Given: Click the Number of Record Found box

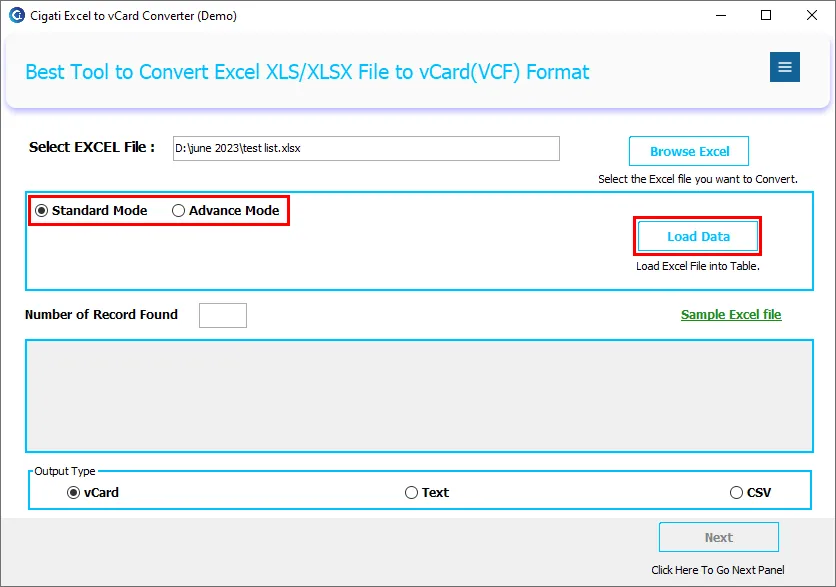Looking at the screenshot, I should coord(223,316).
